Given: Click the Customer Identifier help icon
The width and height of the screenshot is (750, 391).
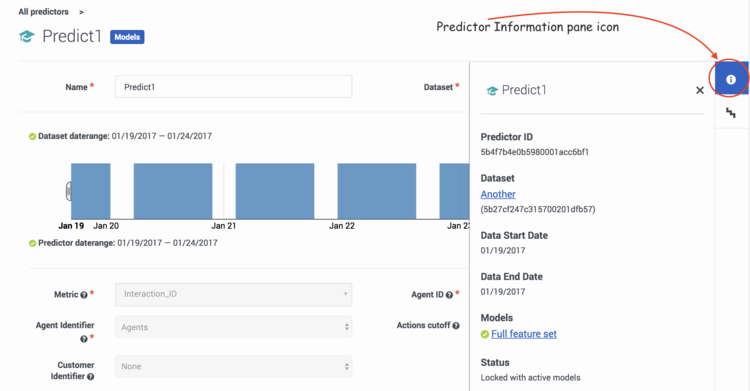Looking at the screenshot, I should pyautogui.click(x=90, y=377).
